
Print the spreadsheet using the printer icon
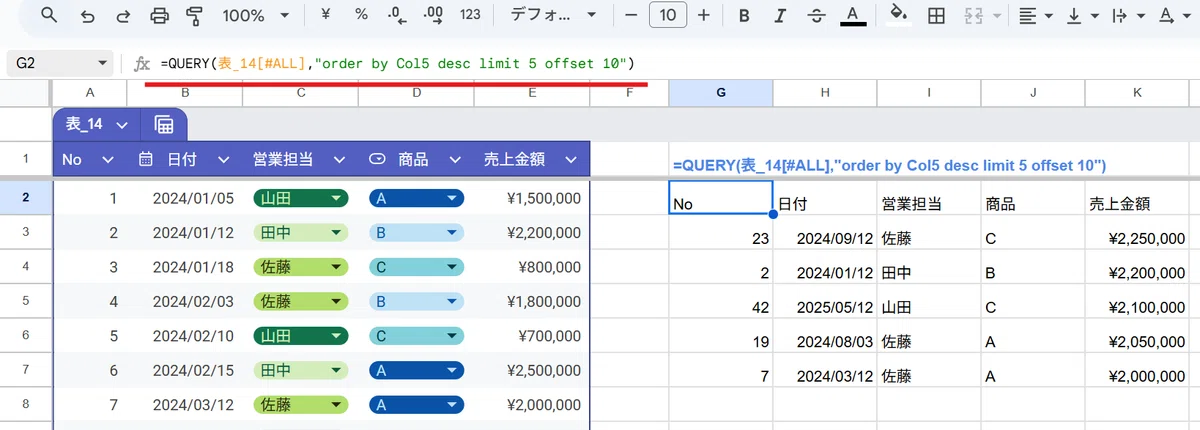click(159, 15)
